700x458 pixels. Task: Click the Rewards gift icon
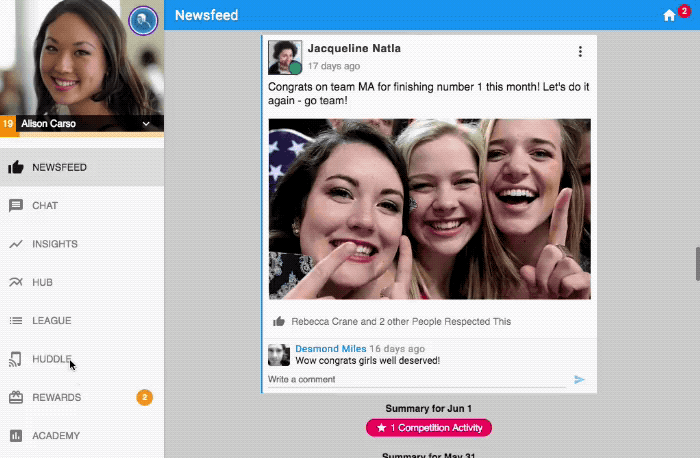pos(16,397)
